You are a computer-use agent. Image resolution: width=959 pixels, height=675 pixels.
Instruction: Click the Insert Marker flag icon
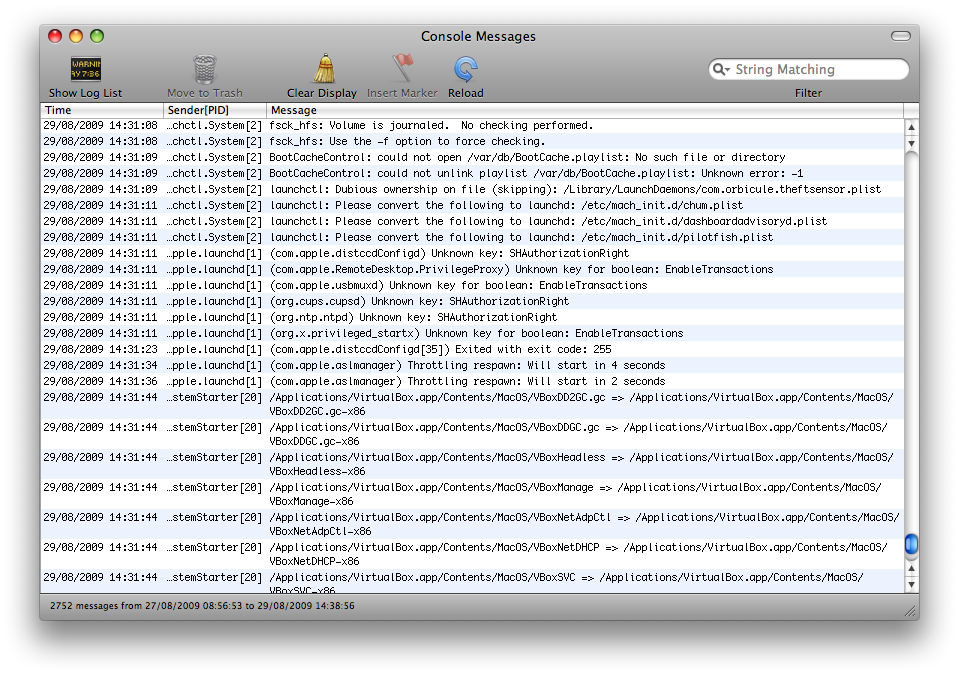tap(402, 68)
